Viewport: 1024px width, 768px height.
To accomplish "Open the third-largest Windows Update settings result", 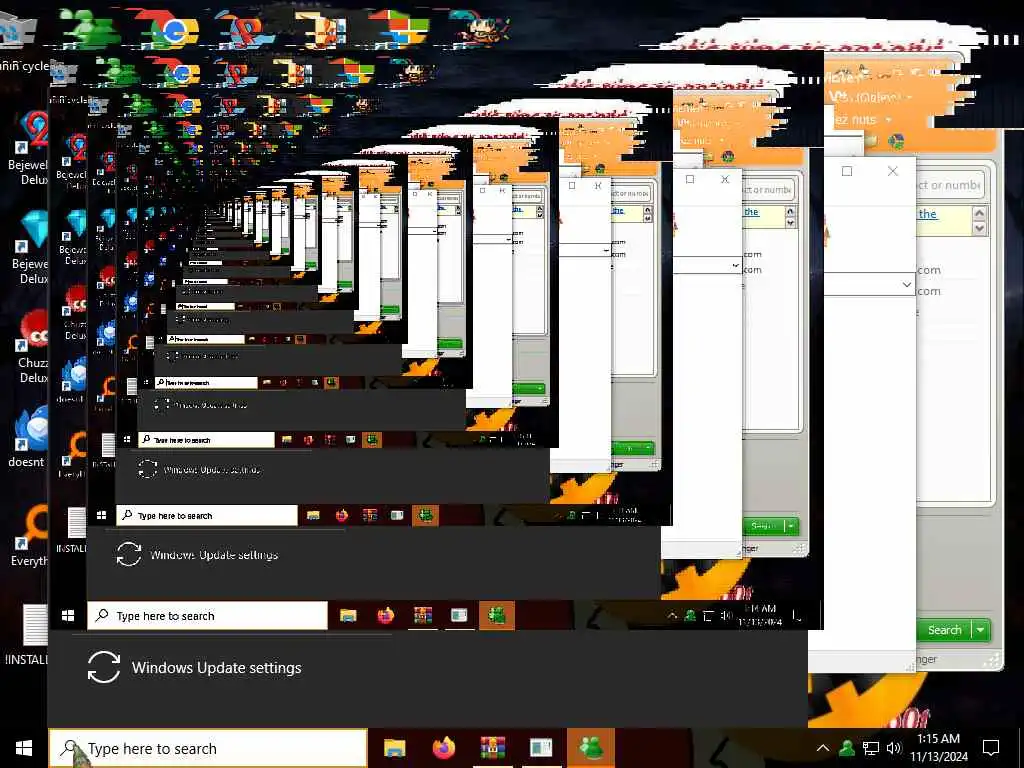I will click(x=199, y=470).
